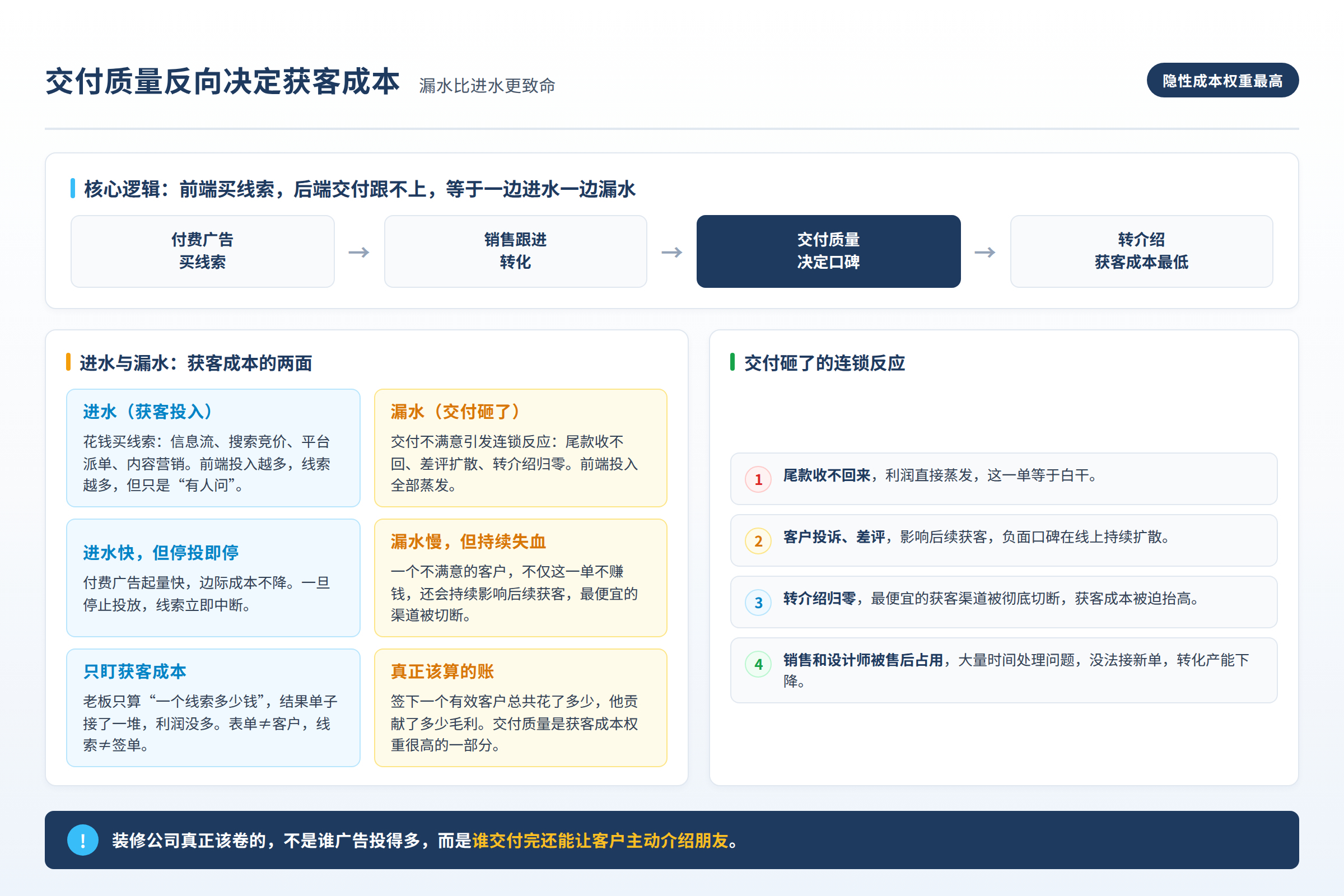
Task: Open the 只盯获客成本 card
Action: 213,707
